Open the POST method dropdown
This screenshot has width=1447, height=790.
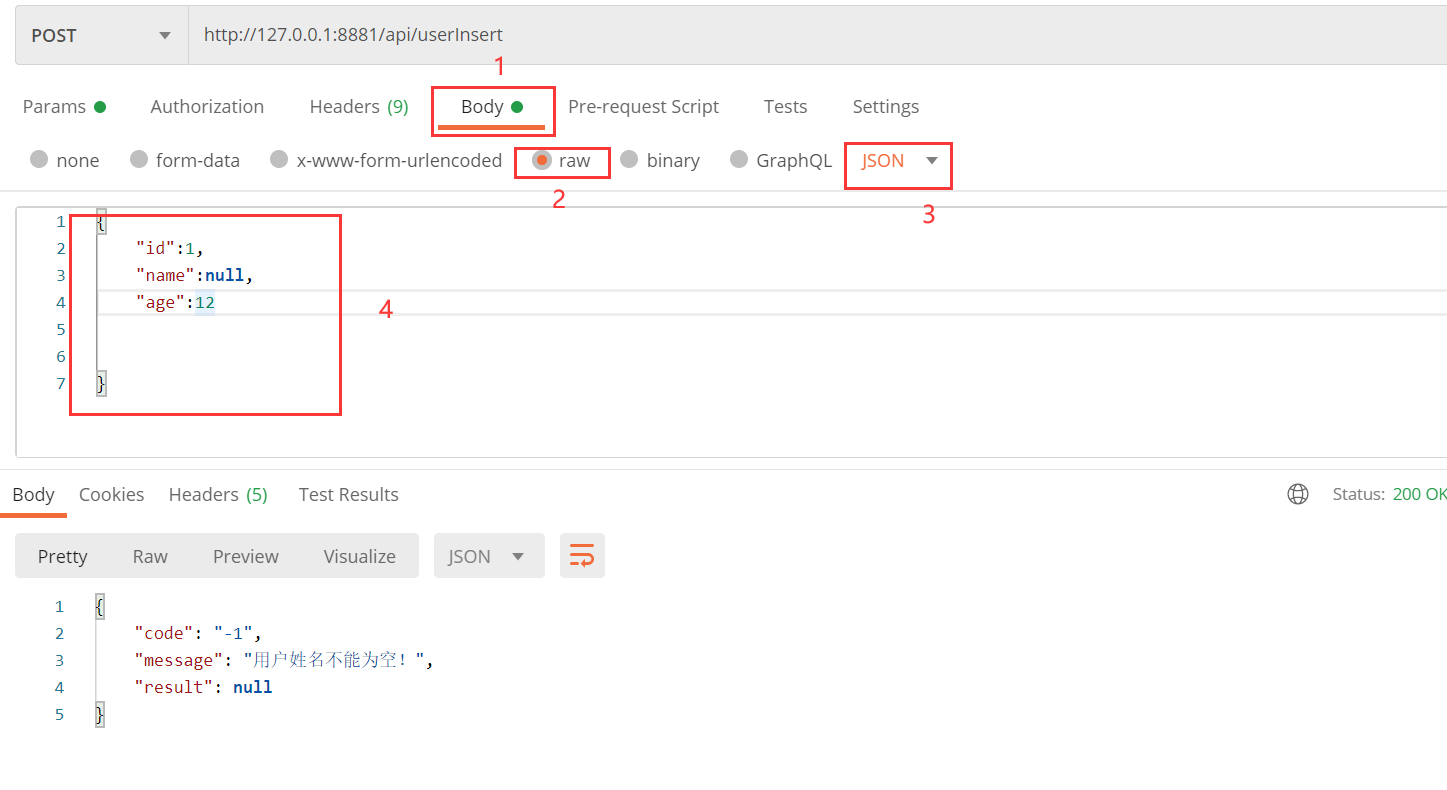101,35
